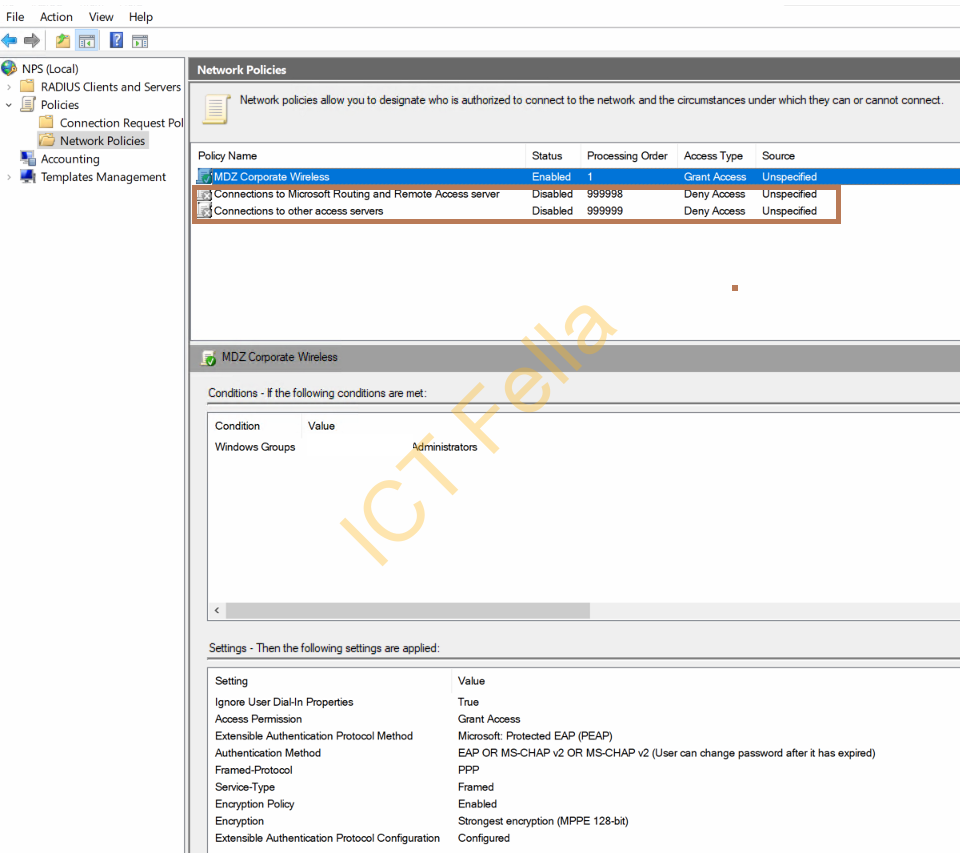The image size is (960, 853).
Task: Sort by the Processing Order column header
Action: tap(628, 156)
